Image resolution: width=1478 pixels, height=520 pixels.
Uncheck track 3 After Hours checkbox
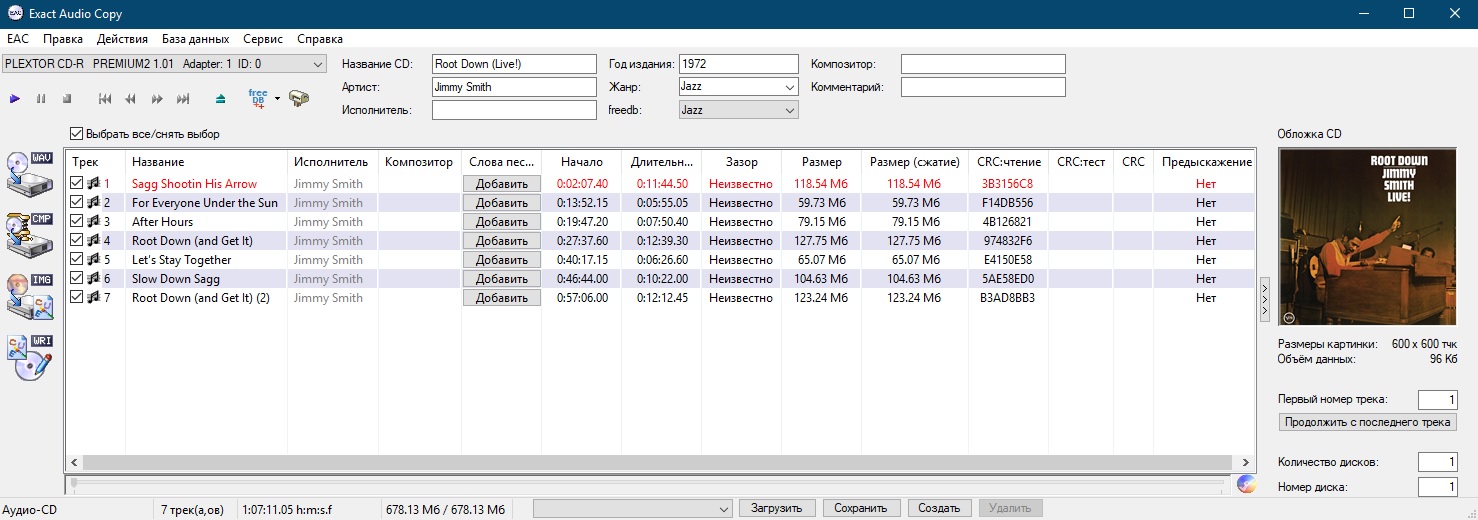coord(77,222)
